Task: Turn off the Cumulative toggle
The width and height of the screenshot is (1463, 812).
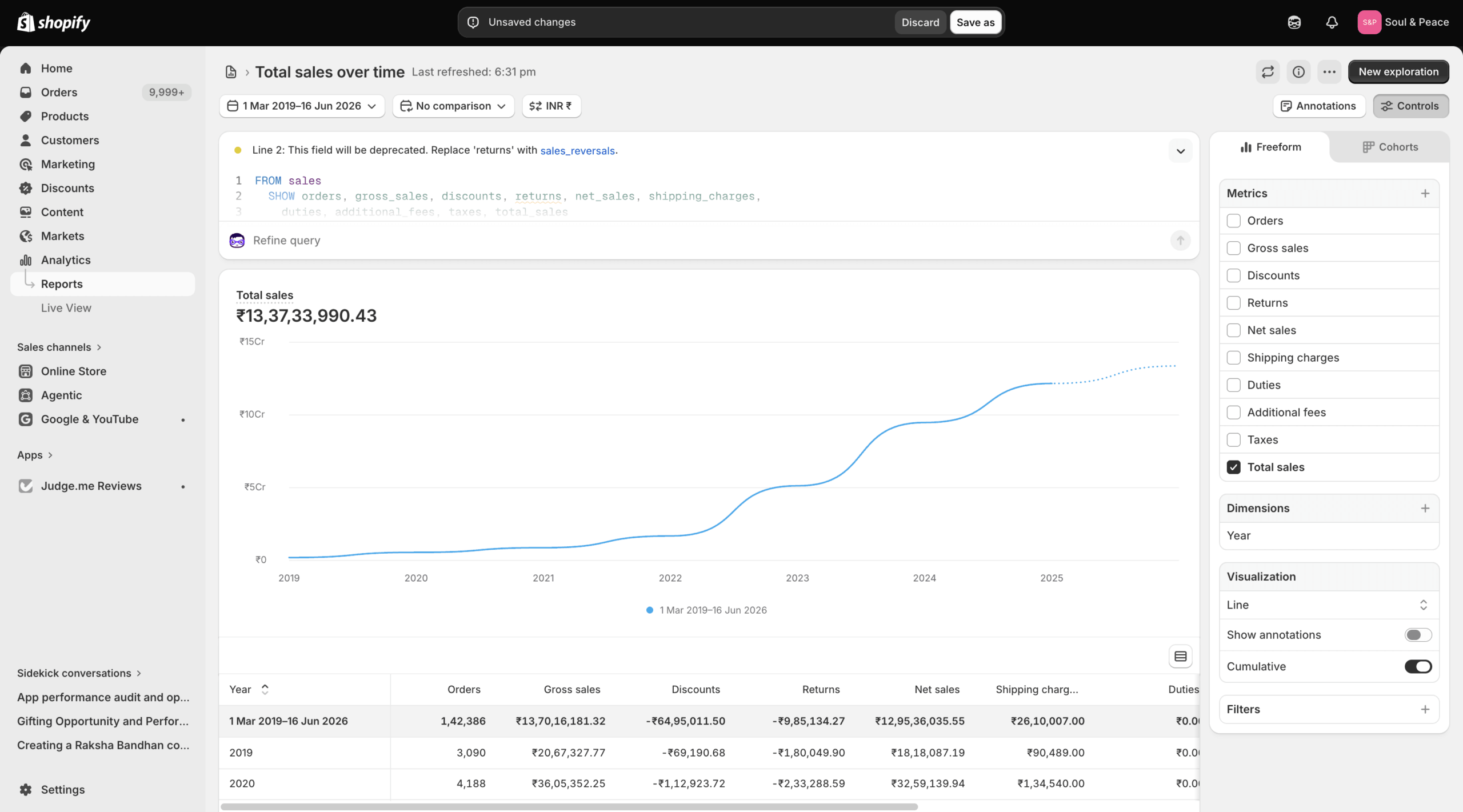Action: point(1418,667)
